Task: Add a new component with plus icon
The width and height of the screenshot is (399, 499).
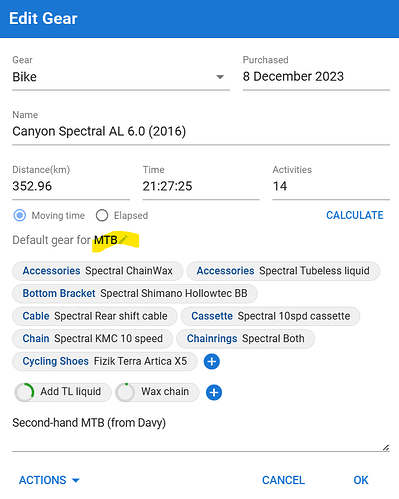Action: point(212,362)
